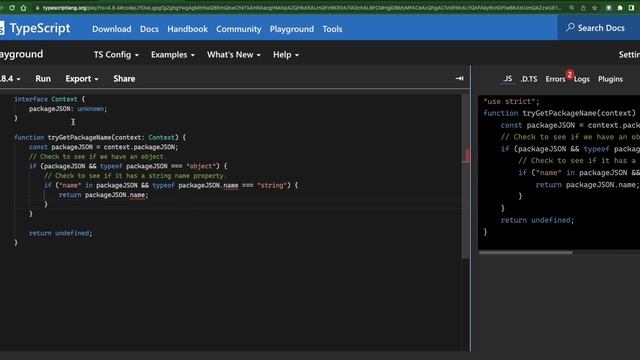Click the Search Docs magnifier icon
Screen dimensions: 640x360
pos(570,27)
